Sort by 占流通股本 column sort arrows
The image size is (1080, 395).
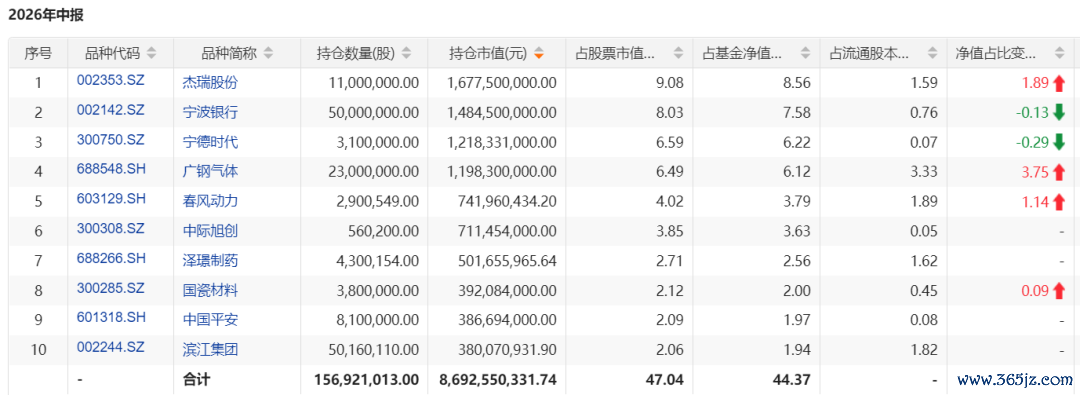(933, 53)
